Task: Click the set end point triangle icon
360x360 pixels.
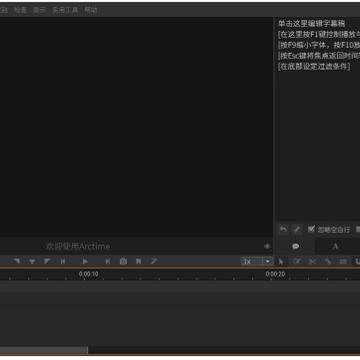Action: [x=47, y=261]
